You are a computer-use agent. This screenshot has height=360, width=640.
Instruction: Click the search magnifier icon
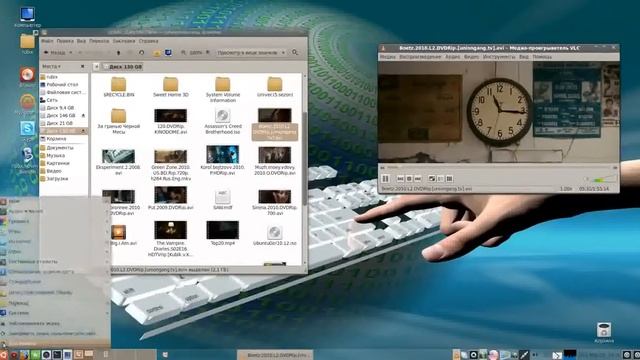tap(295, 52)
